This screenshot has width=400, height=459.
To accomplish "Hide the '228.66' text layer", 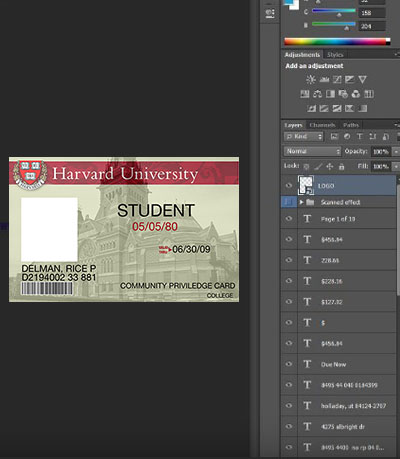I will (x=289, y=260).
